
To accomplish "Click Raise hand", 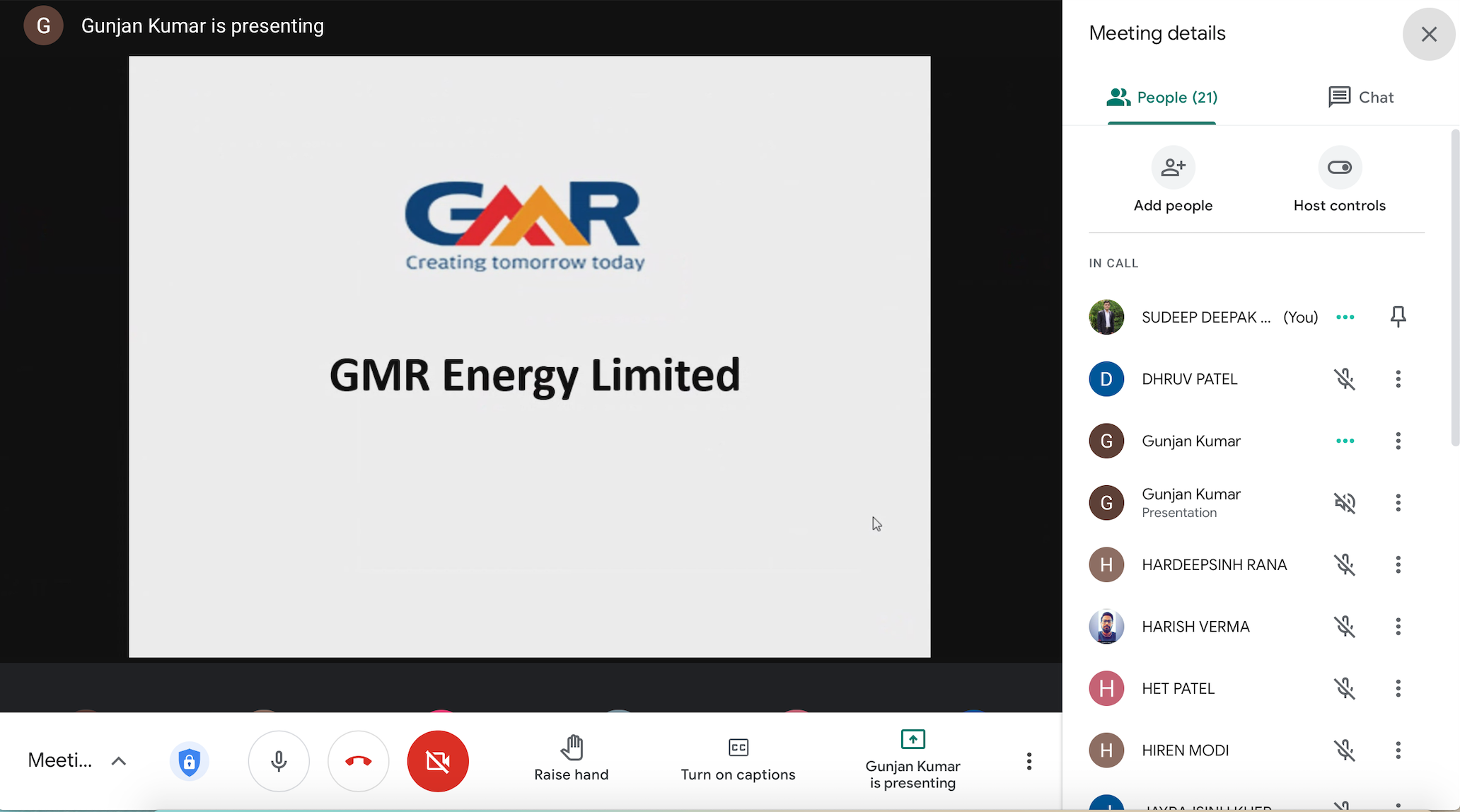I will coord(572,758).
